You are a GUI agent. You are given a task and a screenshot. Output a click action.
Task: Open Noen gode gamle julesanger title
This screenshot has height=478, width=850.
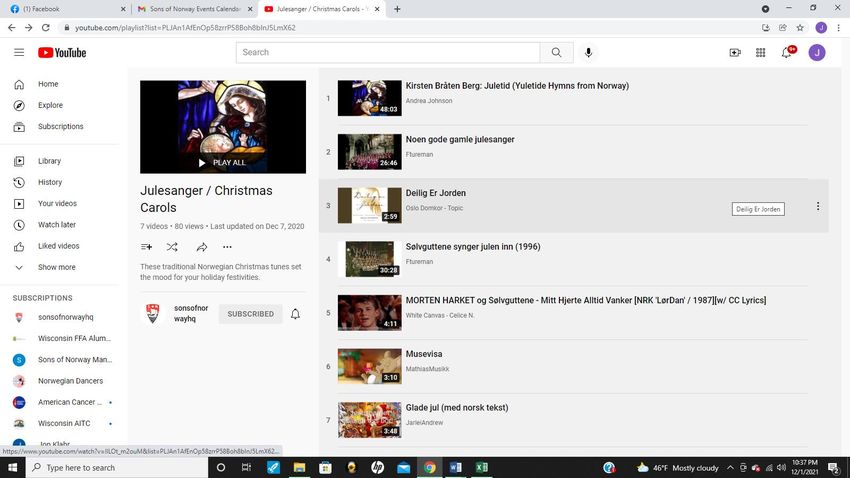tap(460, 139)
